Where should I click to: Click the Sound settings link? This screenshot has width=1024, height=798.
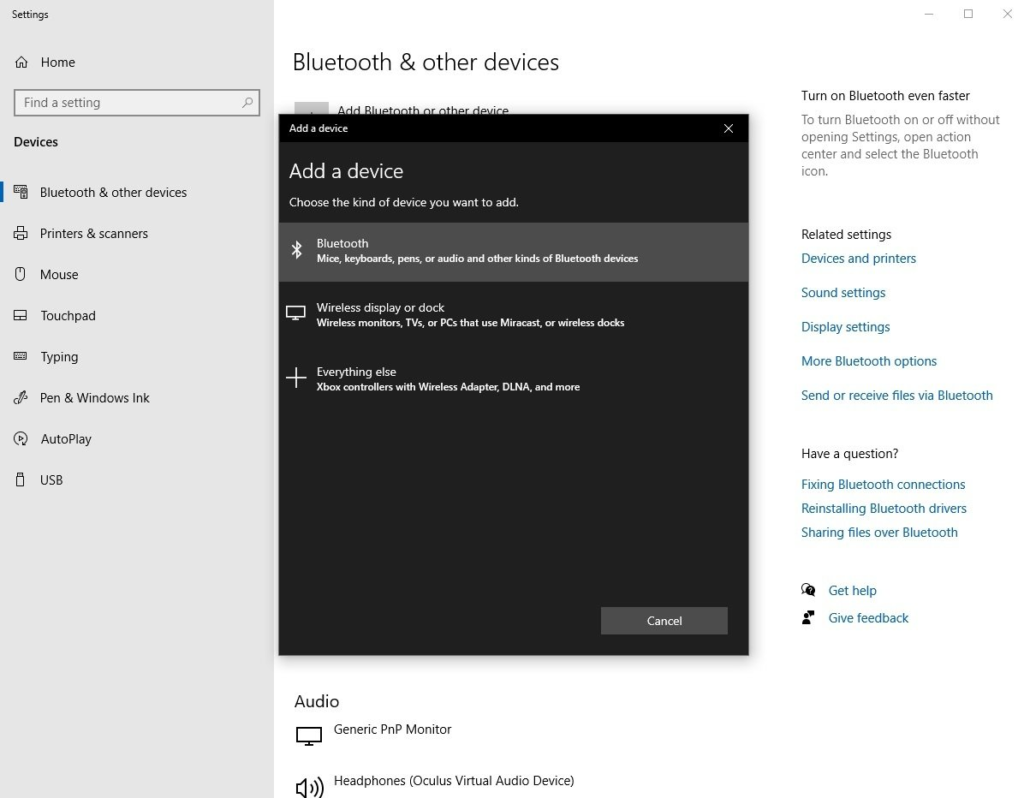point(843,292)
